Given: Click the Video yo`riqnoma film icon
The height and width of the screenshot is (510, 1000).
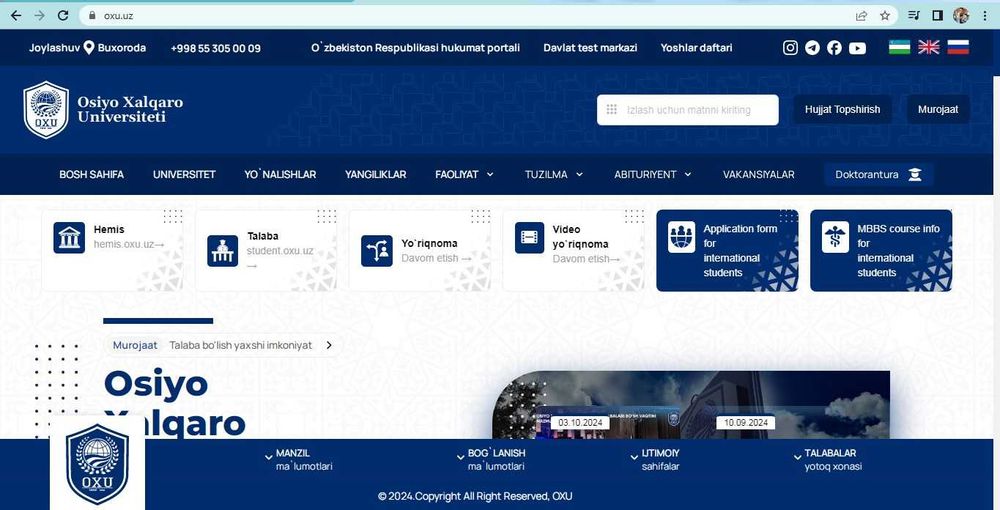Looking at the screenshot, I should click(529, 238).
